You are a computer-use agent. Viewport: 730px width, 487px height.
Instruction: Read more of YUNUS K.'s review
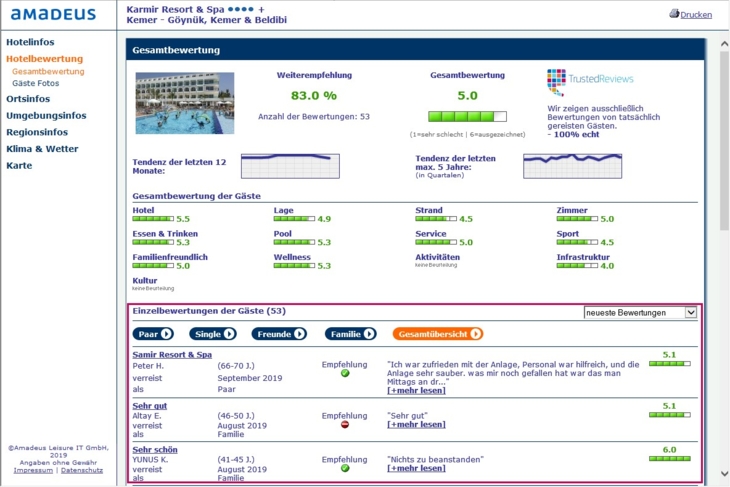(416, 468)
